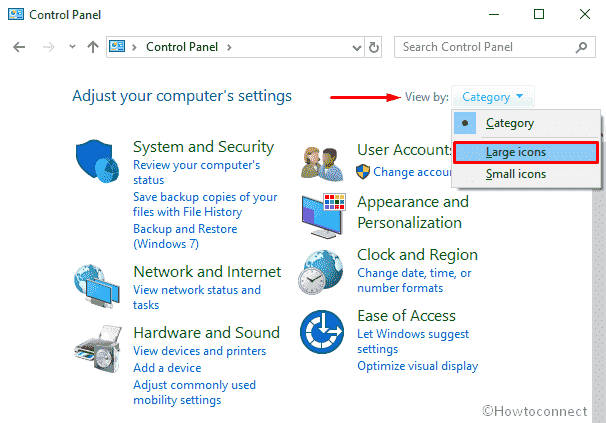Open System and Security category
Viewport: 606px width, 423px height.
[x=203, y=147]
